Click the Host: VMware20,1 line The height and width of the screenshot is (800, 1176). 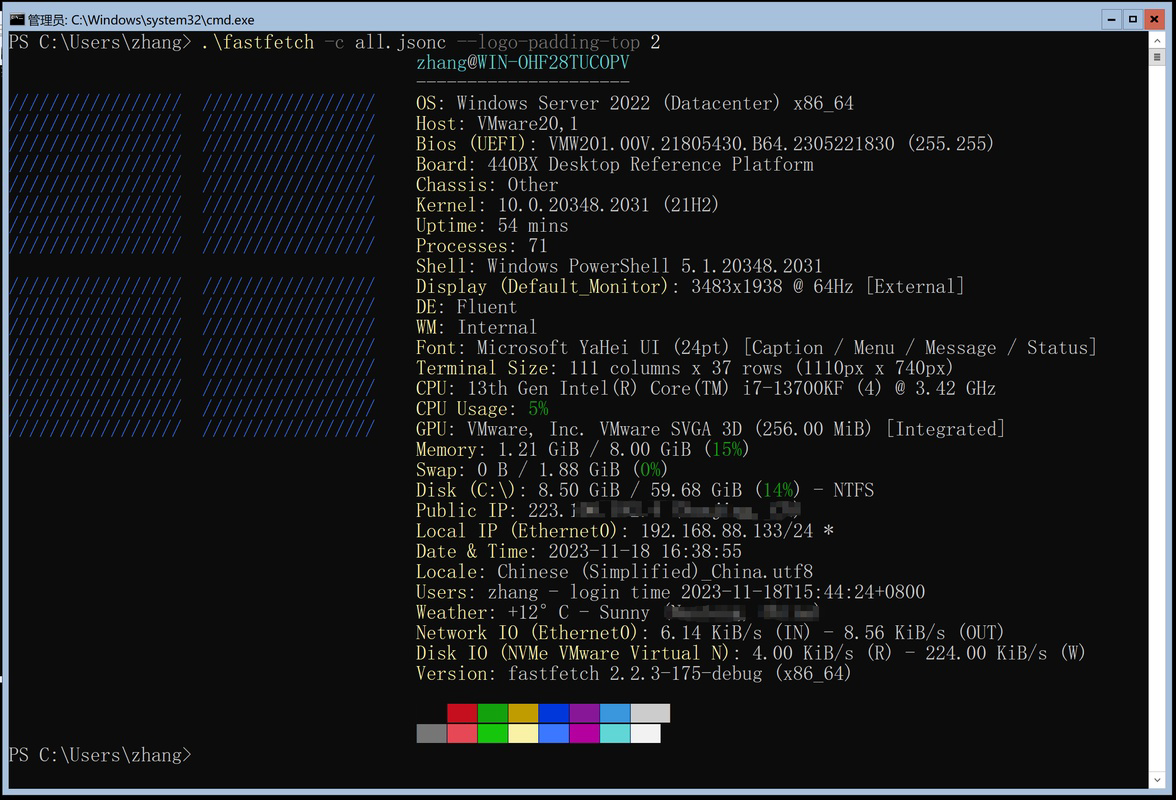coord(496,124)
